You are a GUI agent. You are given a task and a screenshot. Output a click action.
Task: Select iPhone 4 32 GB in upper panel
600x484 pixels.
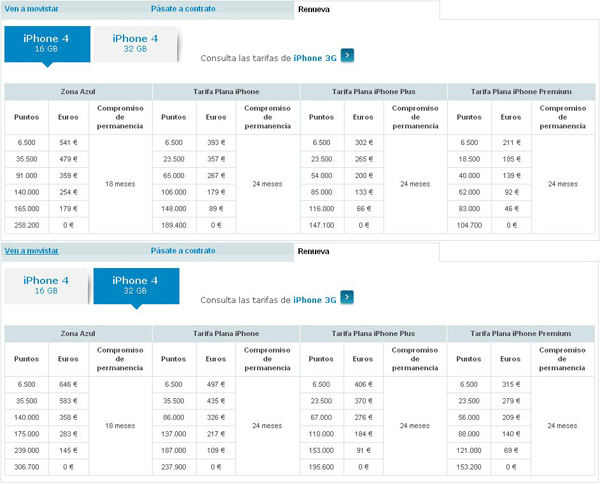click(x=135, y=44)
